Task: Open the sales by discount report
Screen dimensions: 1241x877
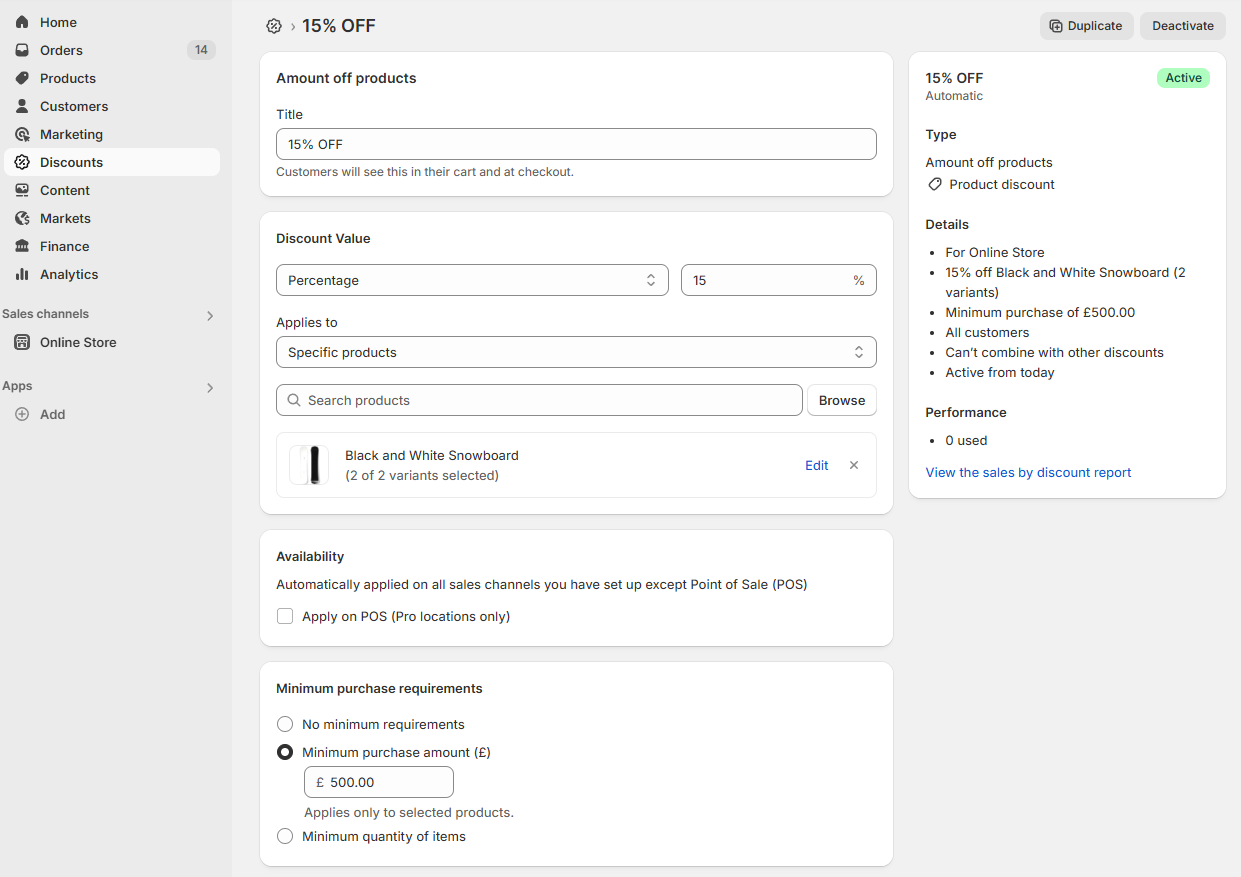Action: click(x=1028, y=472)
